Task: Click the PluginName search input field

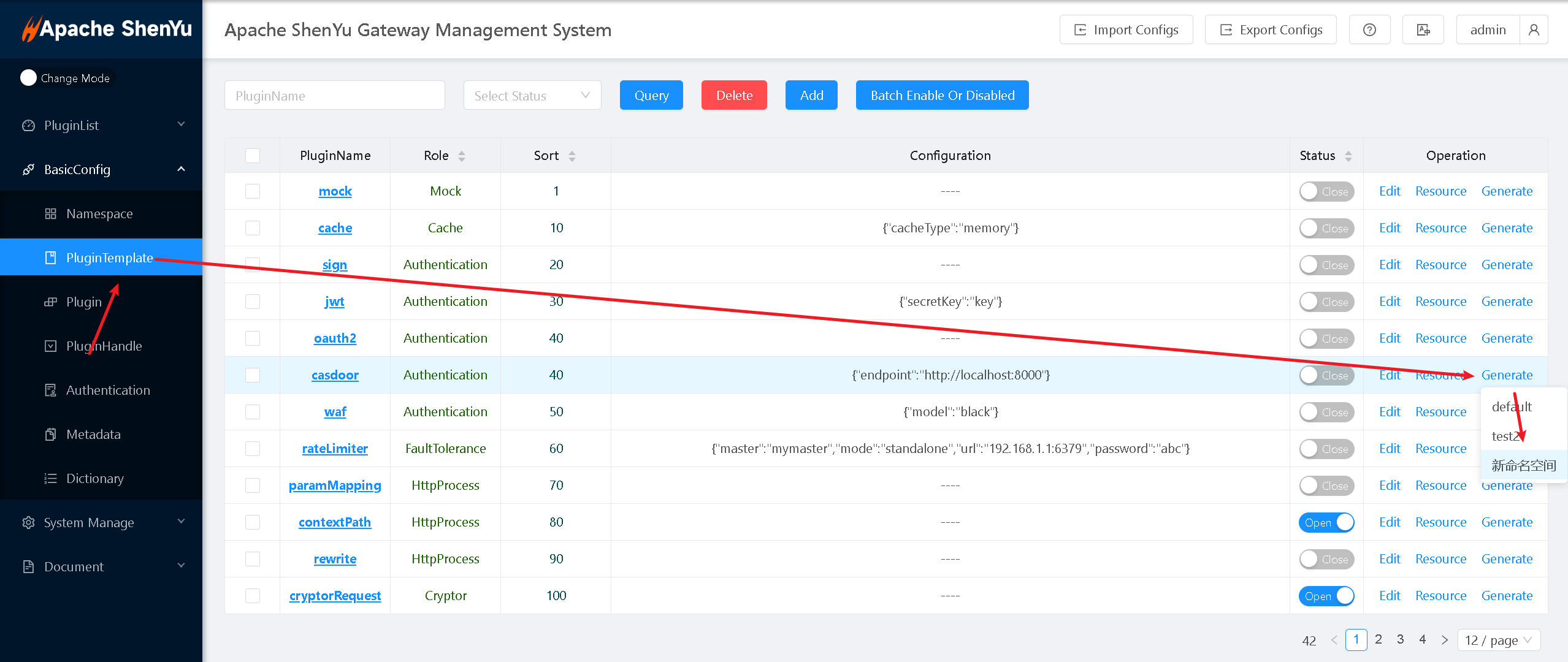Action: (334, 96)
